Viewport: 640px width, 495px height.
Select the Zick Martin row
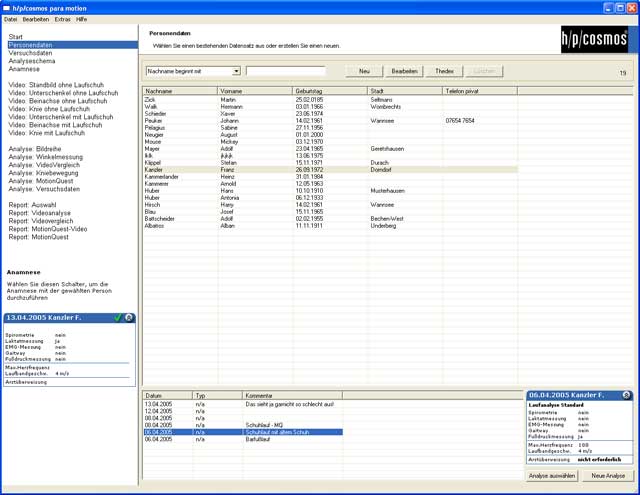330,100
